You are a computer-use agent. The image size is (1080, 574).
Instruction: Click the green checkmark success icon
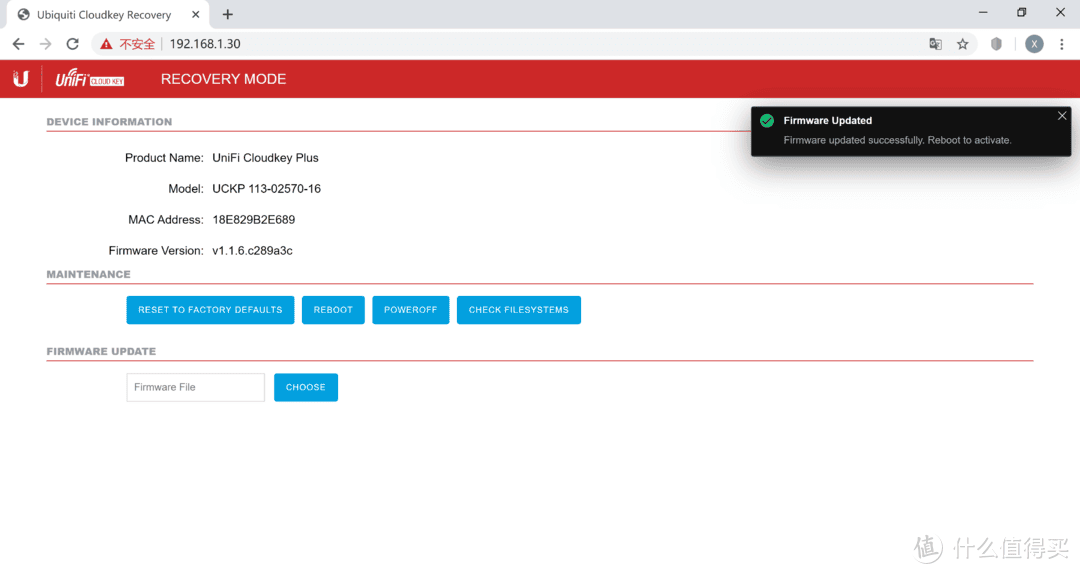[x=767, y=121]
